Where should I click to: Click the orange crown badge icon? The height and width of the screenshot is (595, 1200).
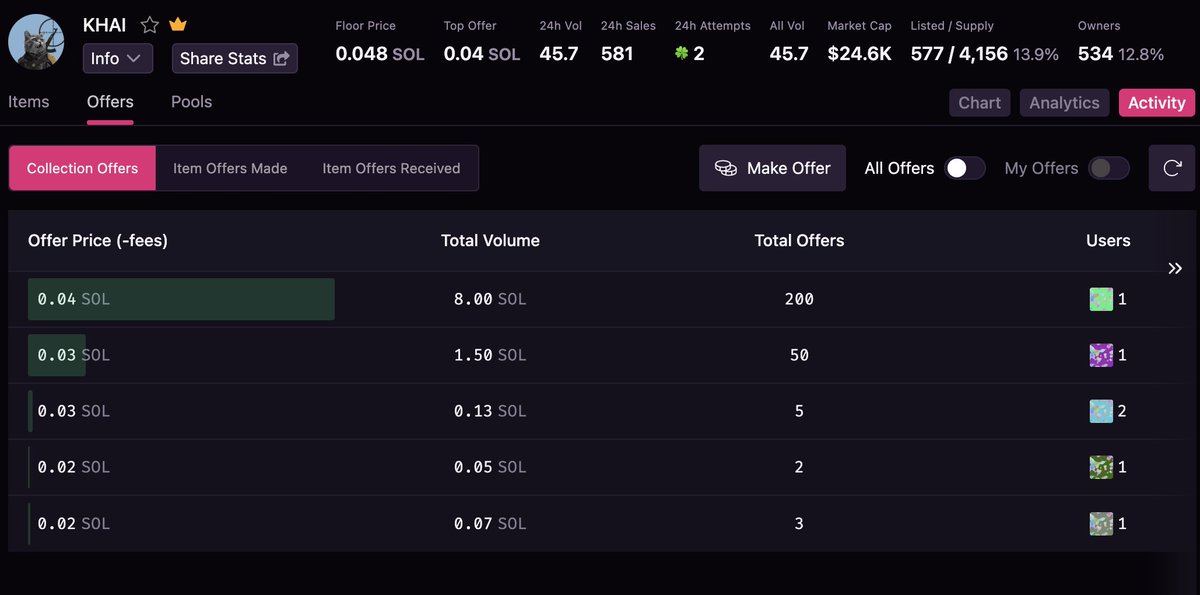click(x=178, y=25)
